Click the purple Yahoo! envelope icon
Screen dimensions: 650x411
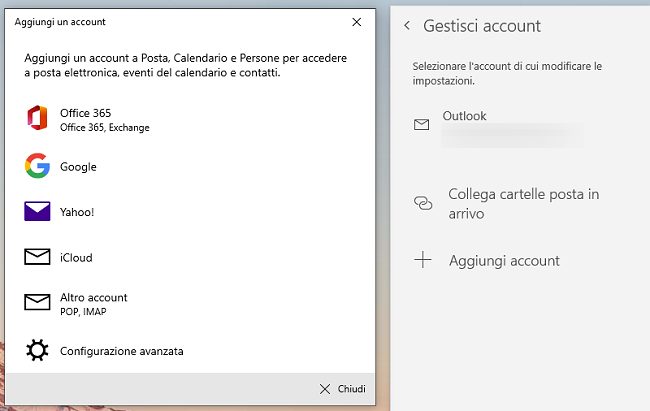pyautogui.click(x=37, y=211)
